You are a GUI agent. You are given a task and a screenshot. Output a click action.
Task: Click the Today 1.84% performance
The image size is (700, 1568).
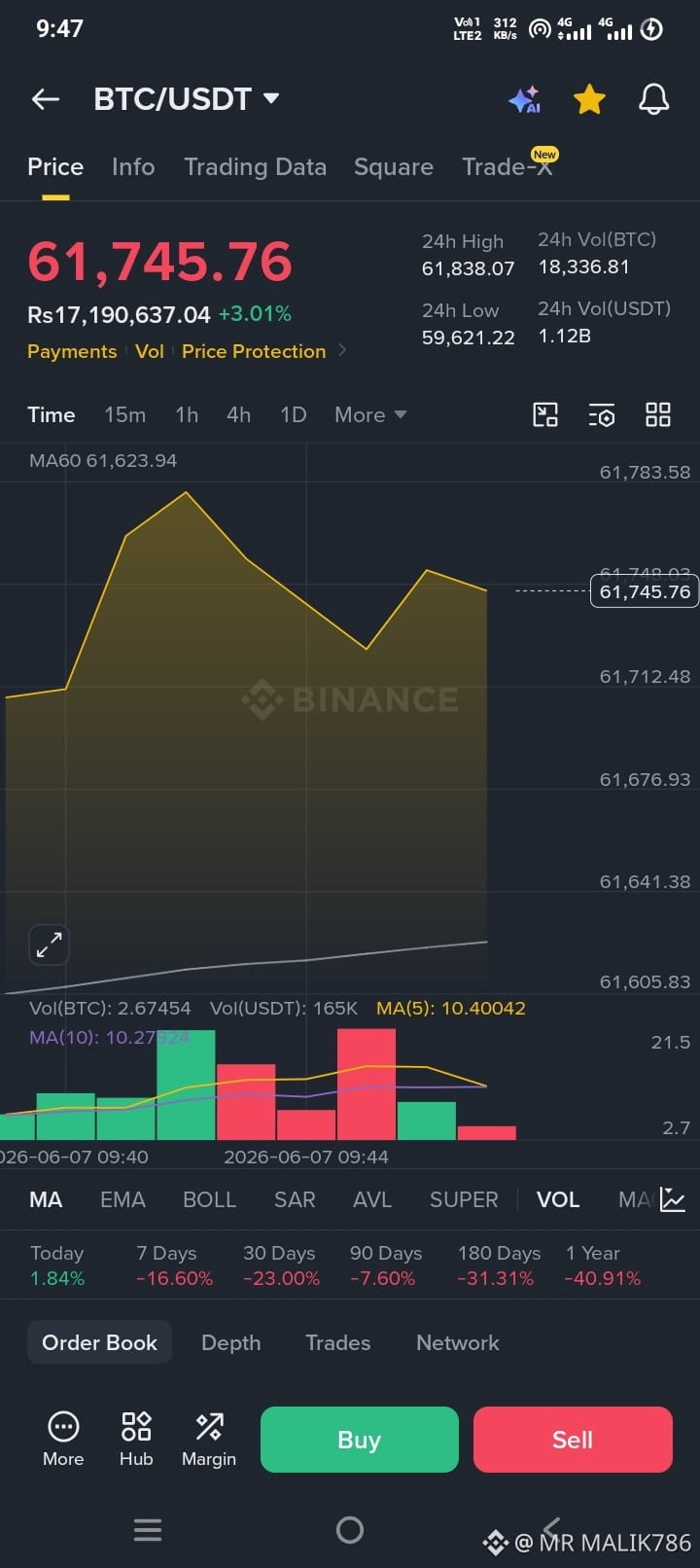[57, 1265]
